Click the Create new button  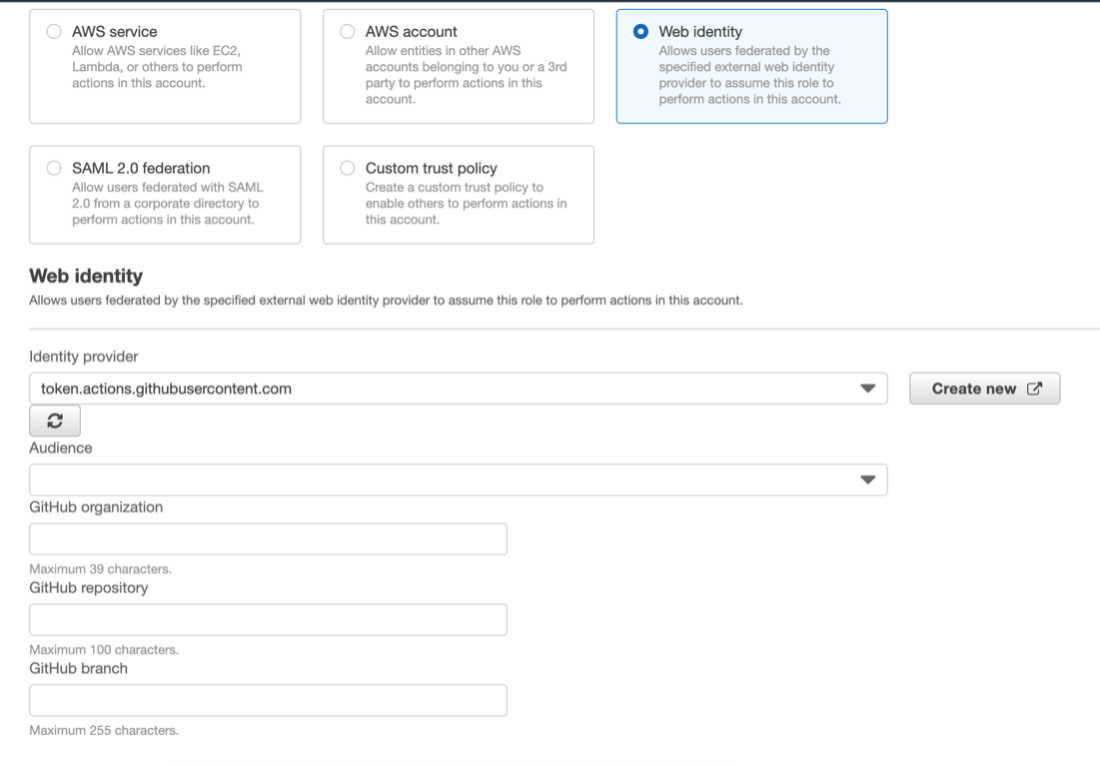click(x=985, y=389)
